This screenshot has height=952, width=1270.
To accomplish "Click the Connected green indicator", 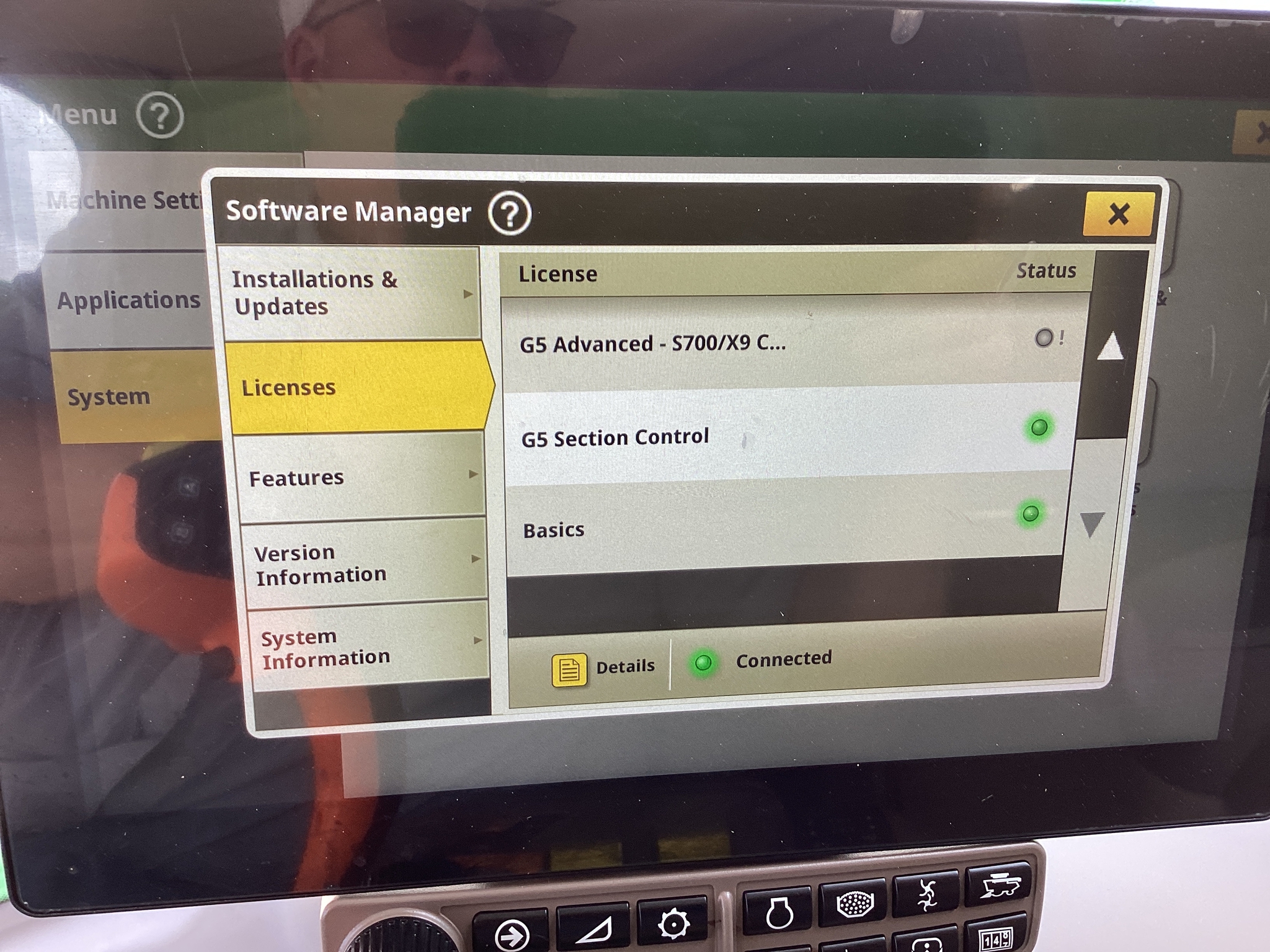I will pos(703,663).
